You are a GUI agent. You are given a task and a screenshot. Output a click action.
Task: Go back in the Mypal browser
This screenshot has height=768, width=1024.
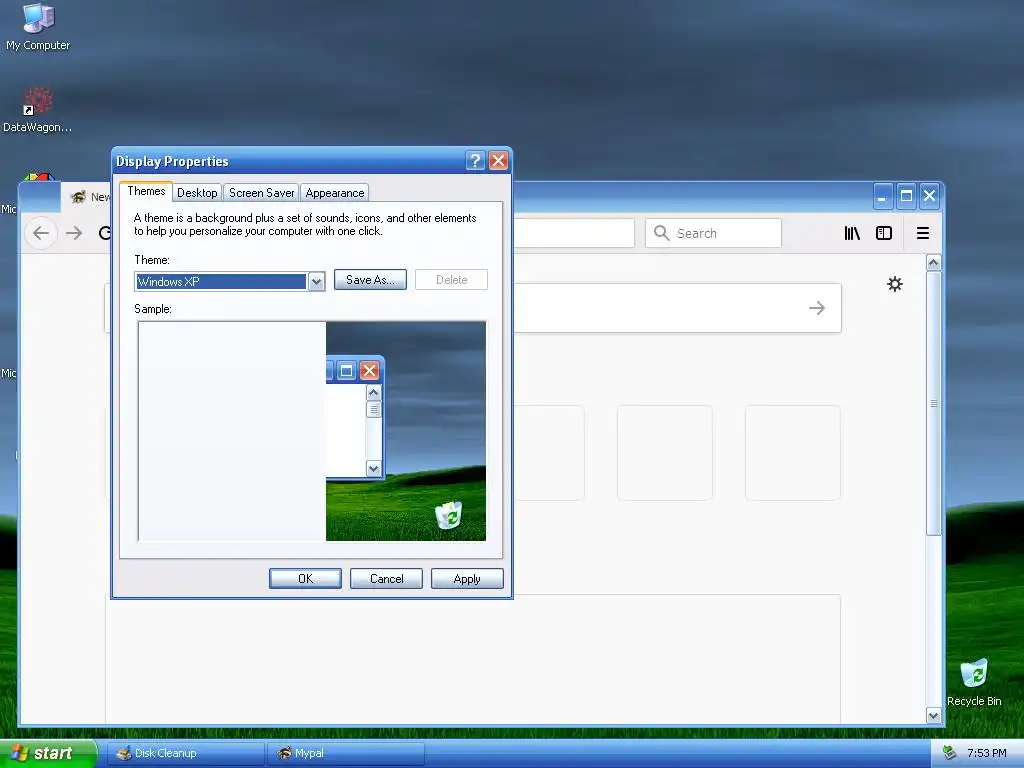tap(40, 233)
